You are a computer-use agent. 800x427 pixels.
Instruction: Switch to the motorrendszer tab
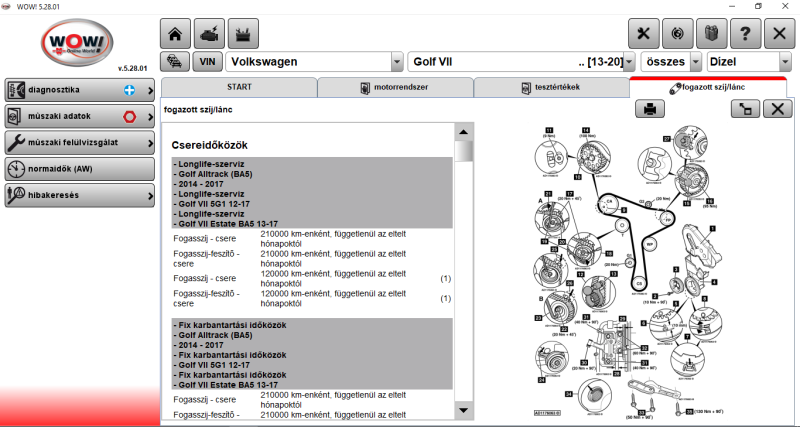(x=395, y=87)
